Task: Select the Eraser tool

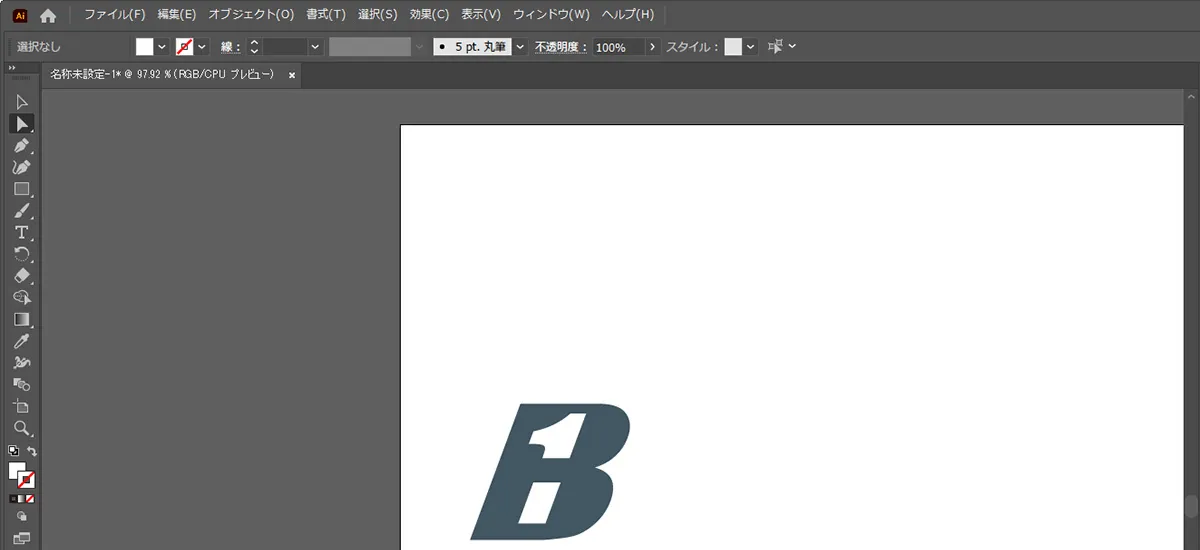Action: pos(21,276)
